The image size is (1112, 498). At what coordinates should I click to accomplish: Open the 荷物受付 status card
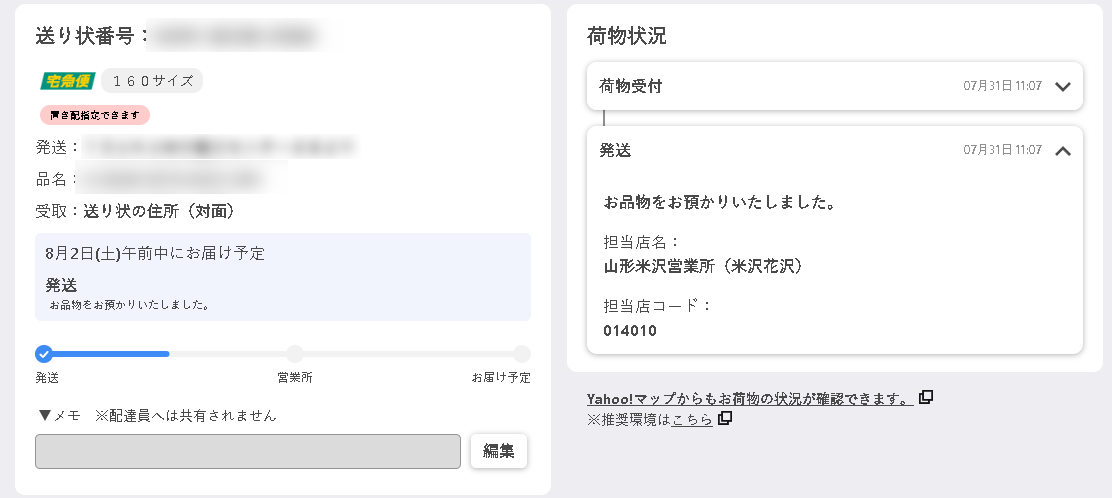(835, 86)
